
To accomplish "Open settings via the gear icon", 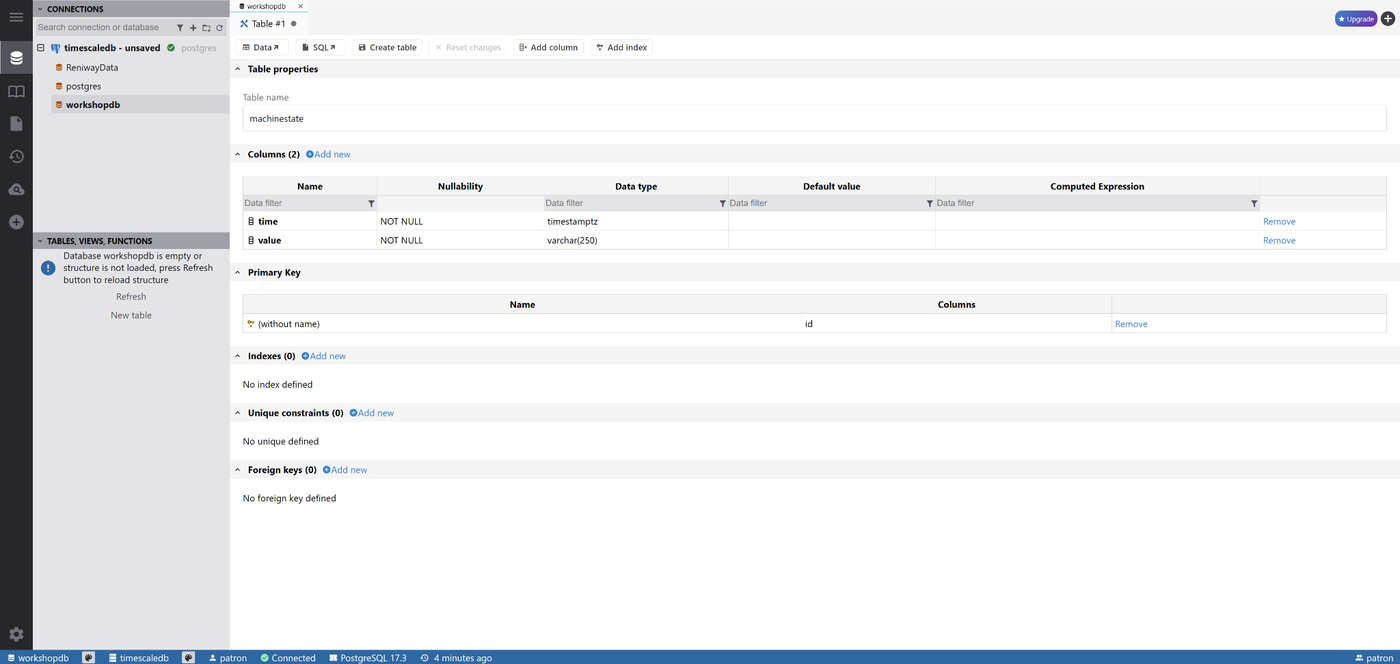I will click(x=15, y=633).
